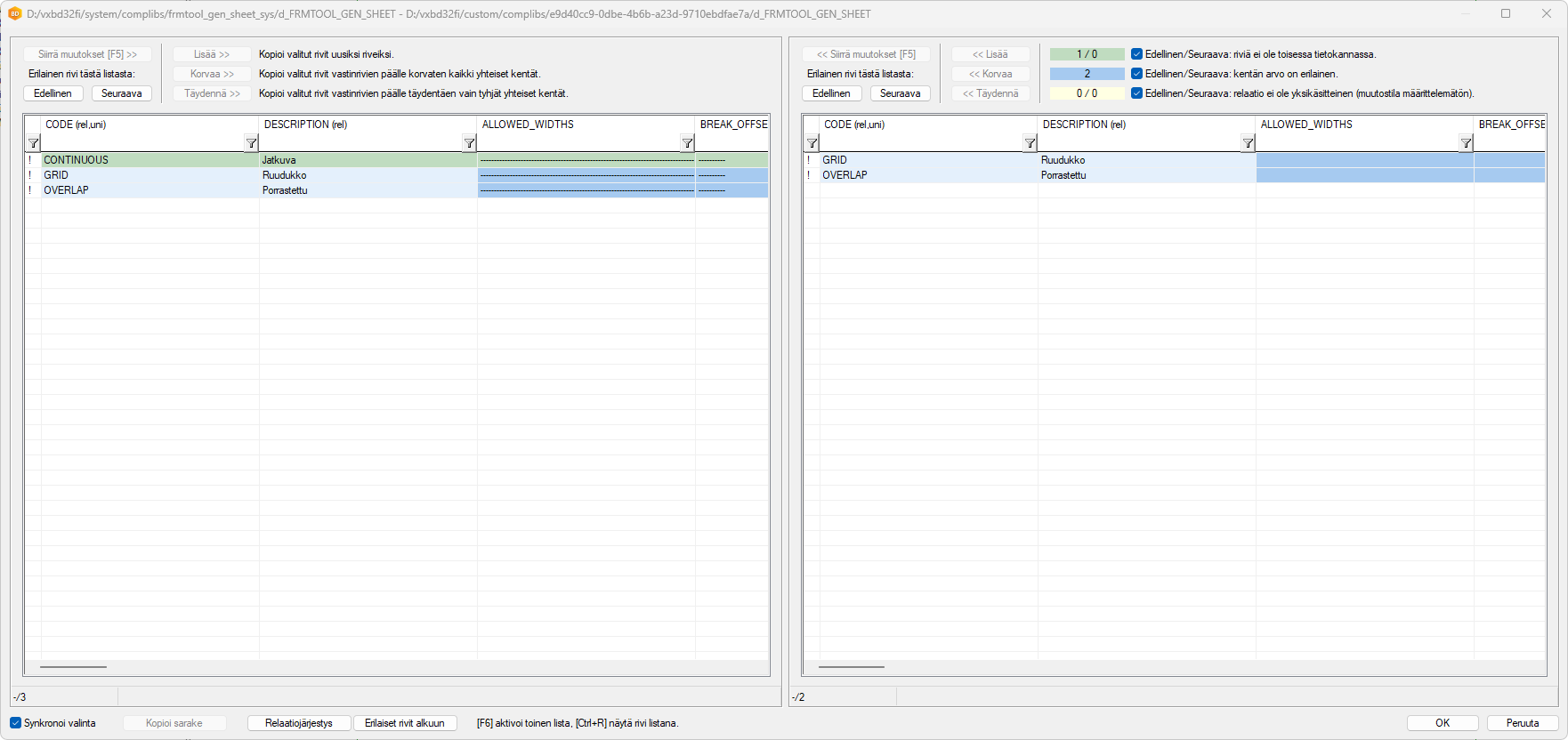Viewport: 1568px width, 740px height.
Task: Click right DESCRIPTION column filter input field
Action: [1139, 143]
